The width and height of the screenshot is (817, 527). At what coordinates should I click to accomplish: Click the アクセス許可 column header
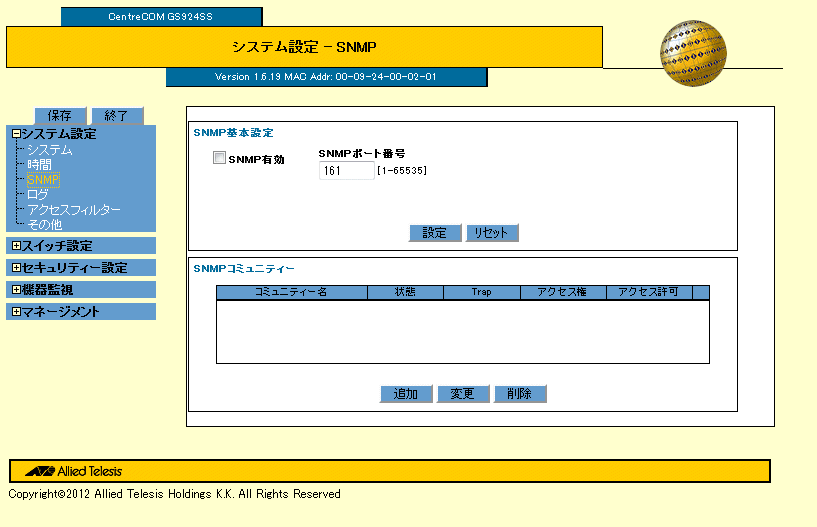click(x=649, y=292)
